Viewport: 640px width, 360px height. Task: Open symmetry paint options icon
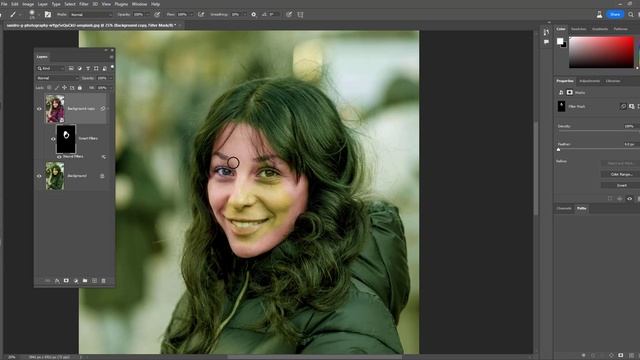pos(300,14)
